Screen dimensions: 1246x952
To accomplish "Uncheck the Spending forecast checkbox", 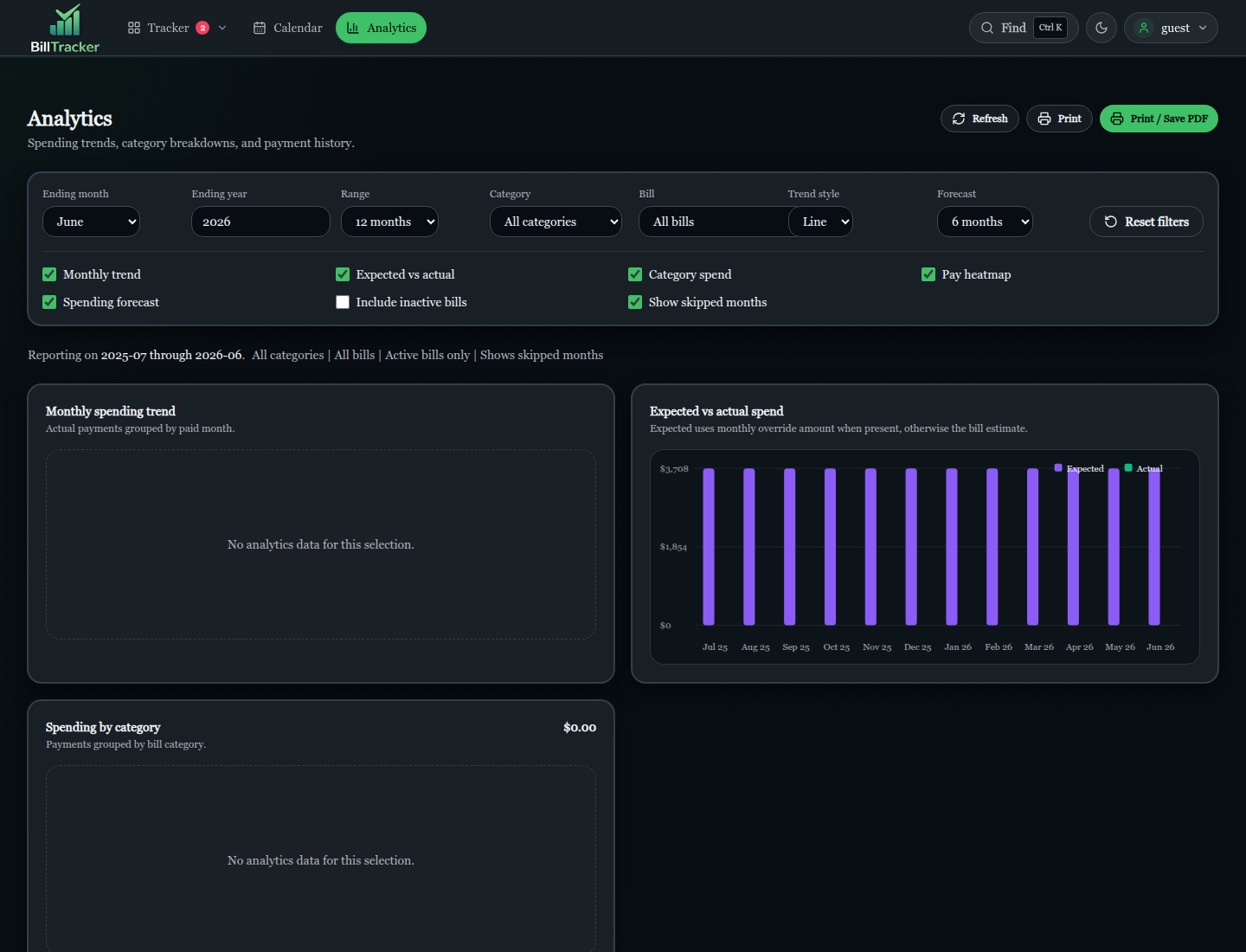I will 49,302.
